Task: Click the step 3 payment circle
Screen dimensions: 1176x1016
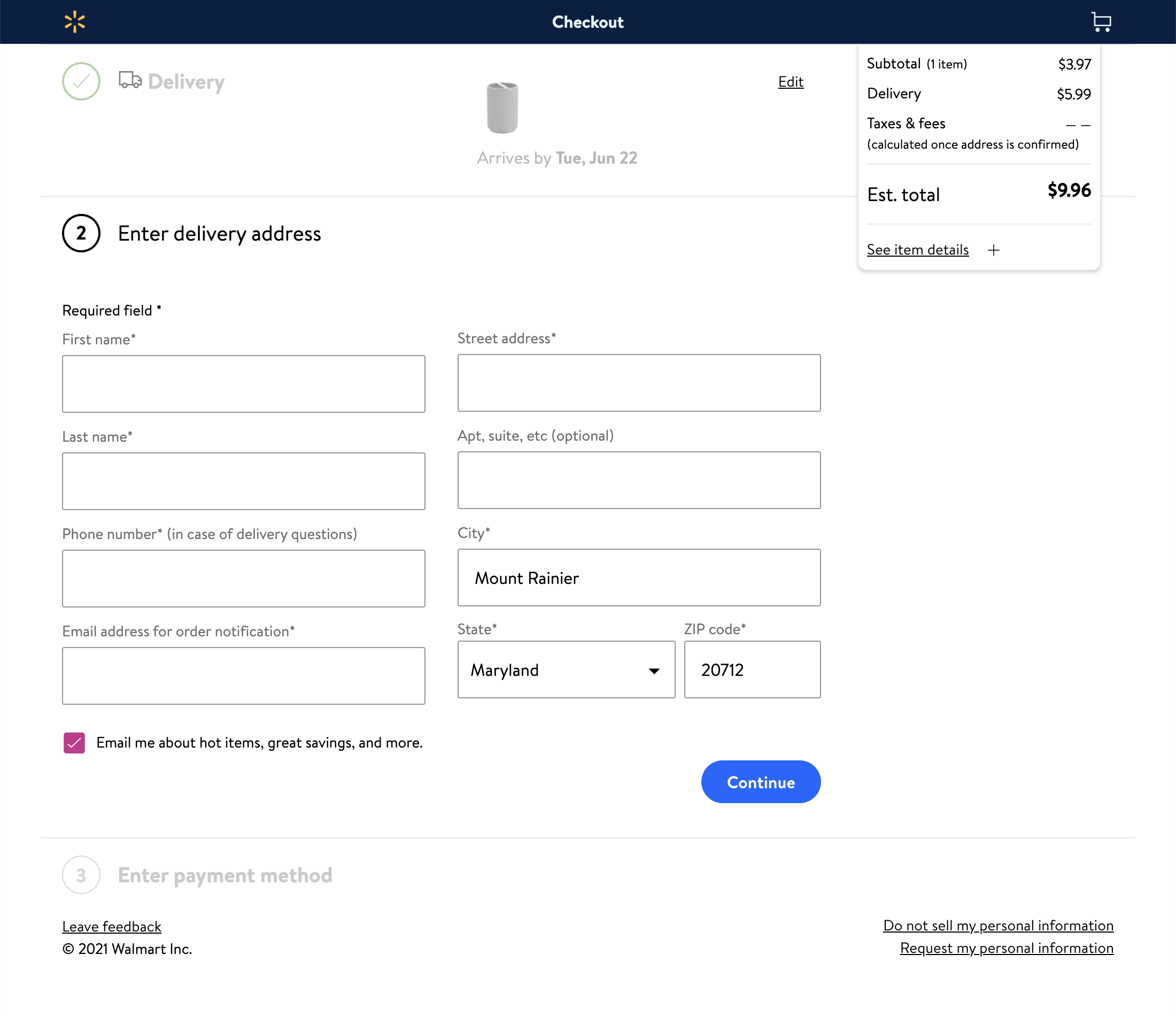Action: point(81,875)
